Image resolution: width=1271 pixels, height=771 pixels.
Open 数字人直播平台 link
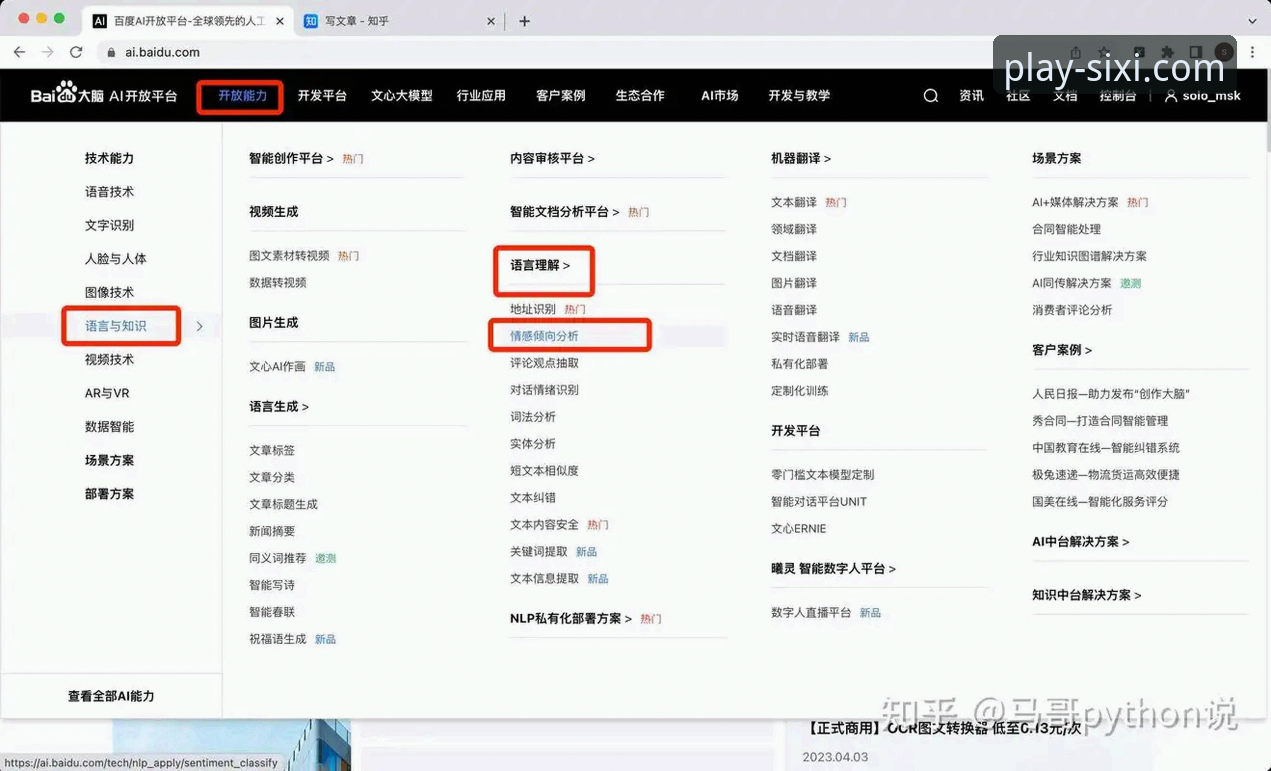pyautogui.click(x=811, y=613)
